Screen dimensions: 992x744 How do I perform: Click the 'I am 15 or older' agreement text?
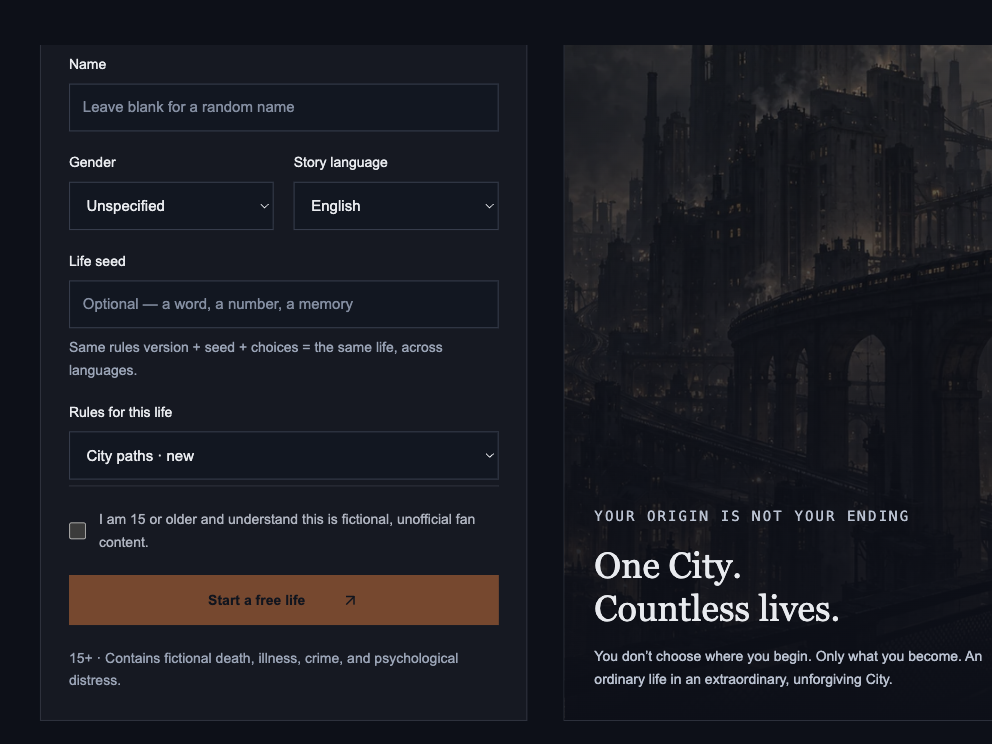click(287, 531)
